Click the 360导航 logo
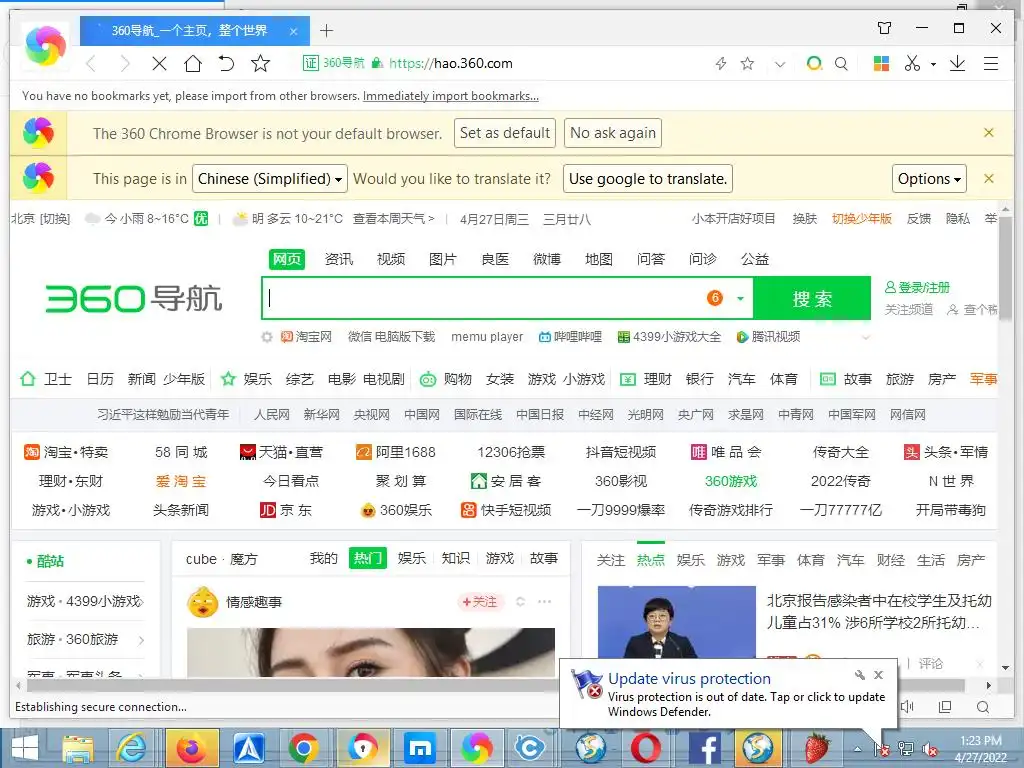The height and width of the screenshot is (768, 1024). click(134, 298)
